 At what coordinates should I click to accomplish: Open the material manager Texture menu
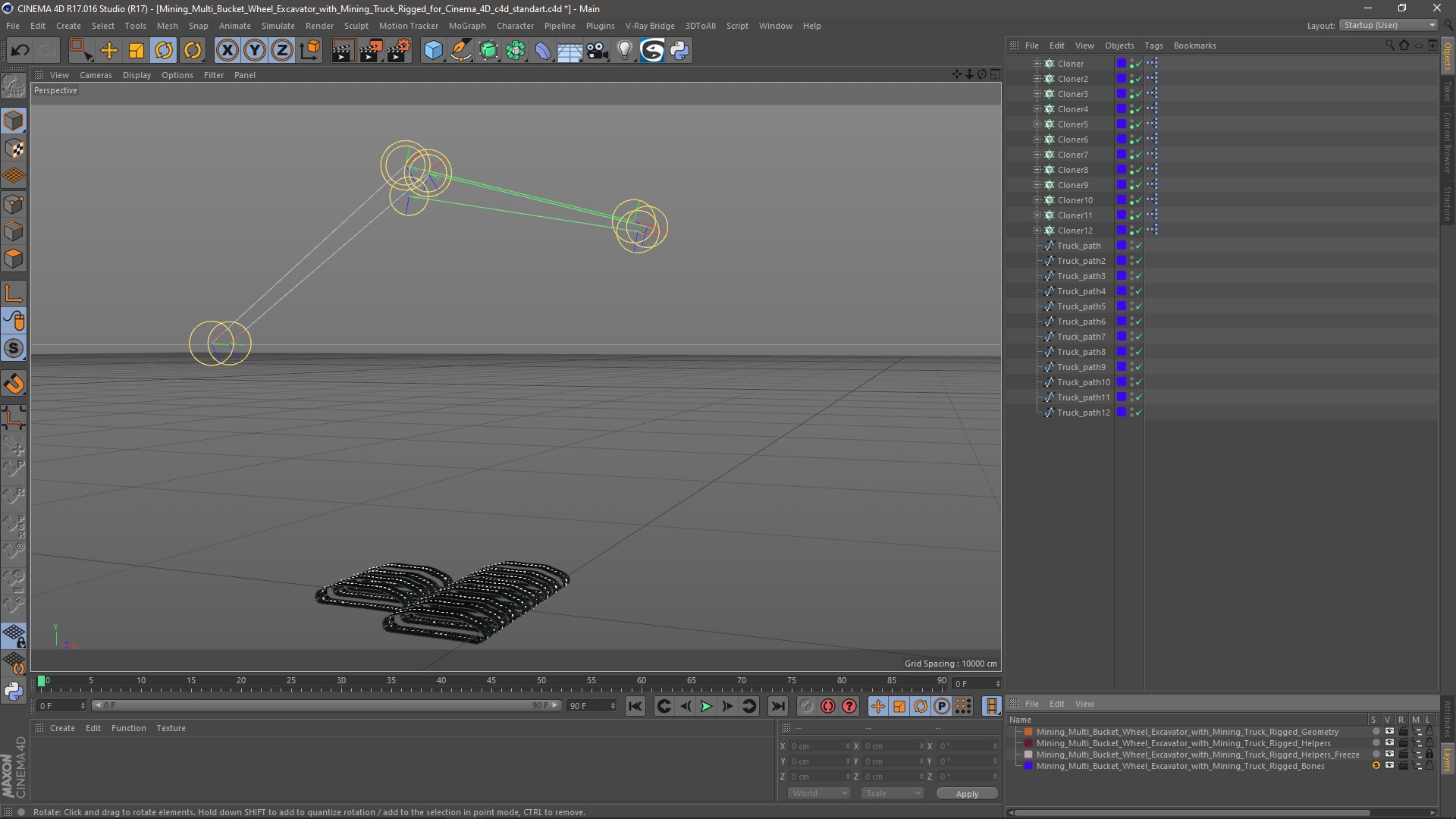(171, 728)
